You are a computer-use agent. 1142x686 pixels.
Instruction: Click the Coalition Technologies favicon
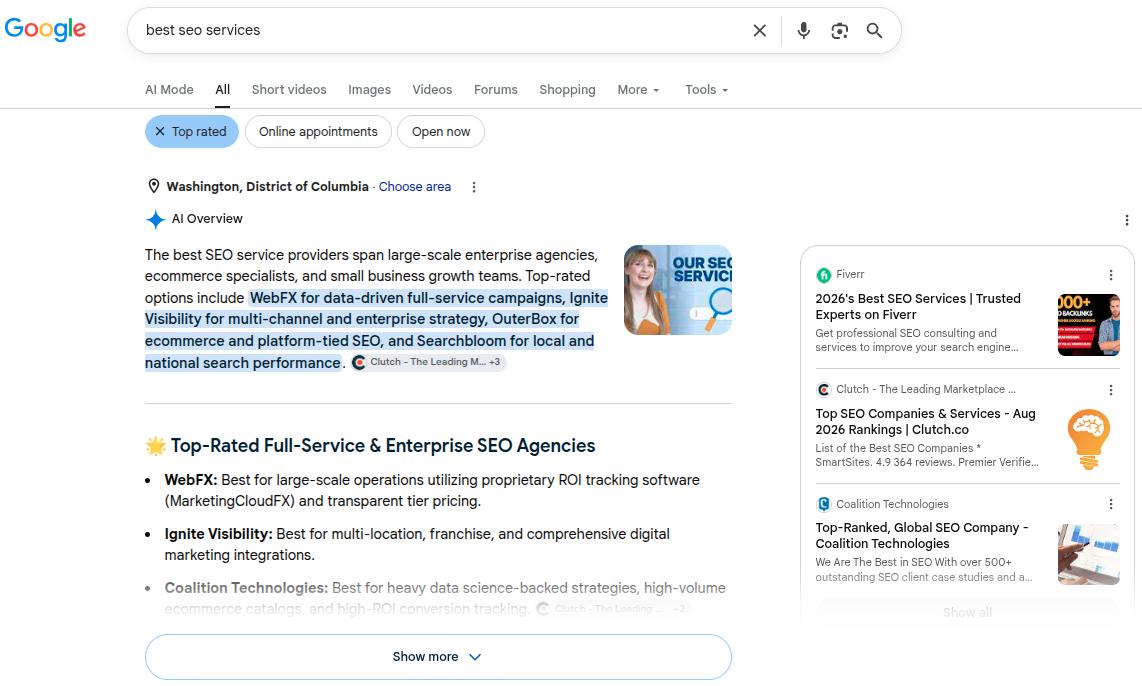click(x=824, y=504)
